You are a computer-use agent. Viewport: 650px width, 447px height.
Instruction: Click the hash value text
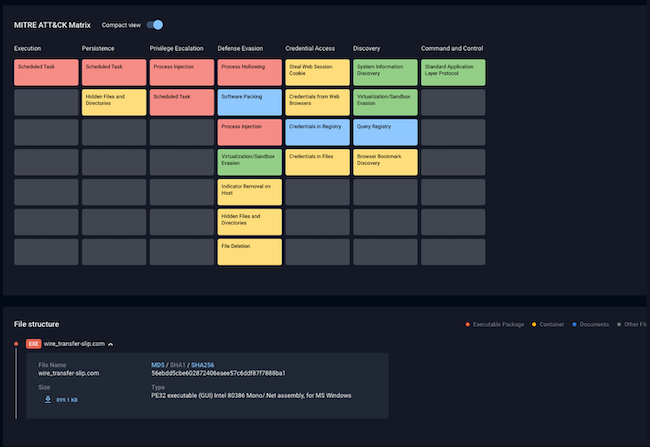218,373
